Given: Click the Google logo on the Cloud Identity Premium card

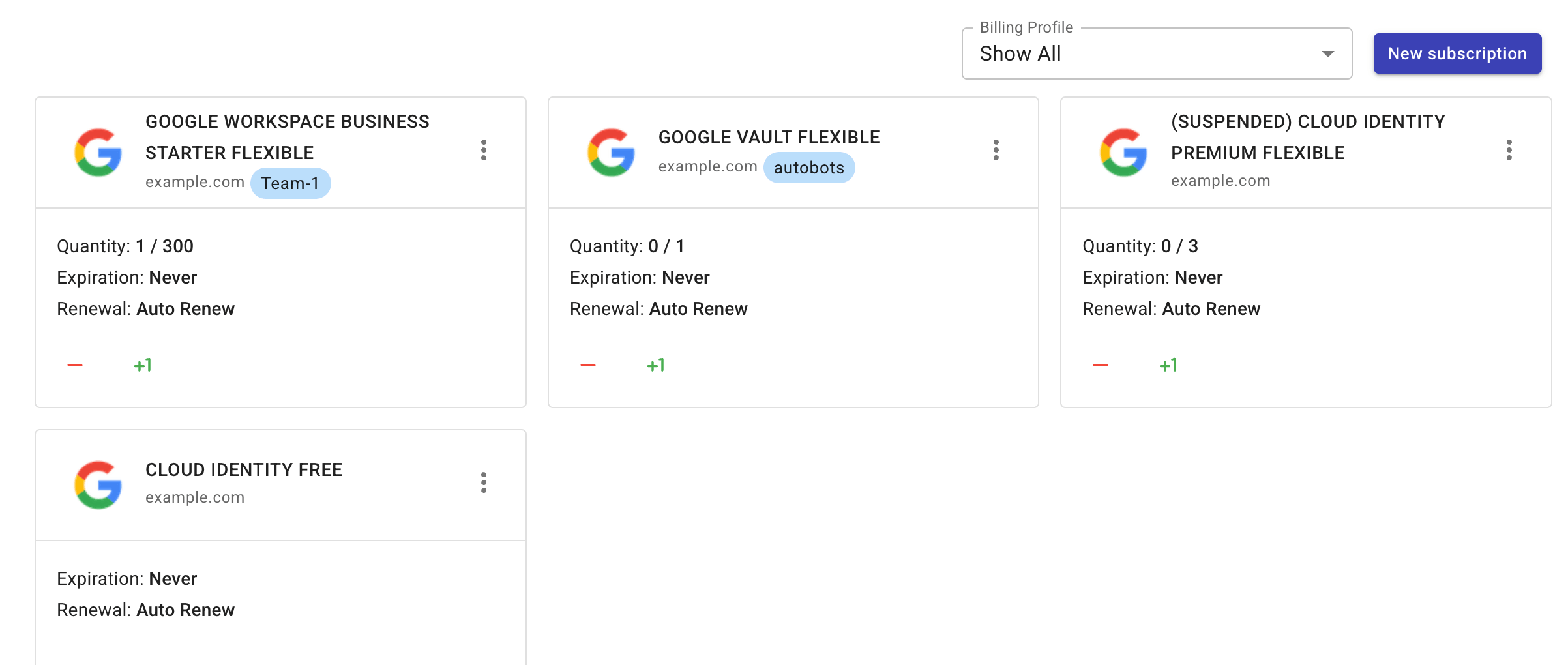Looking at the screenshot, I should [1123, 151].
